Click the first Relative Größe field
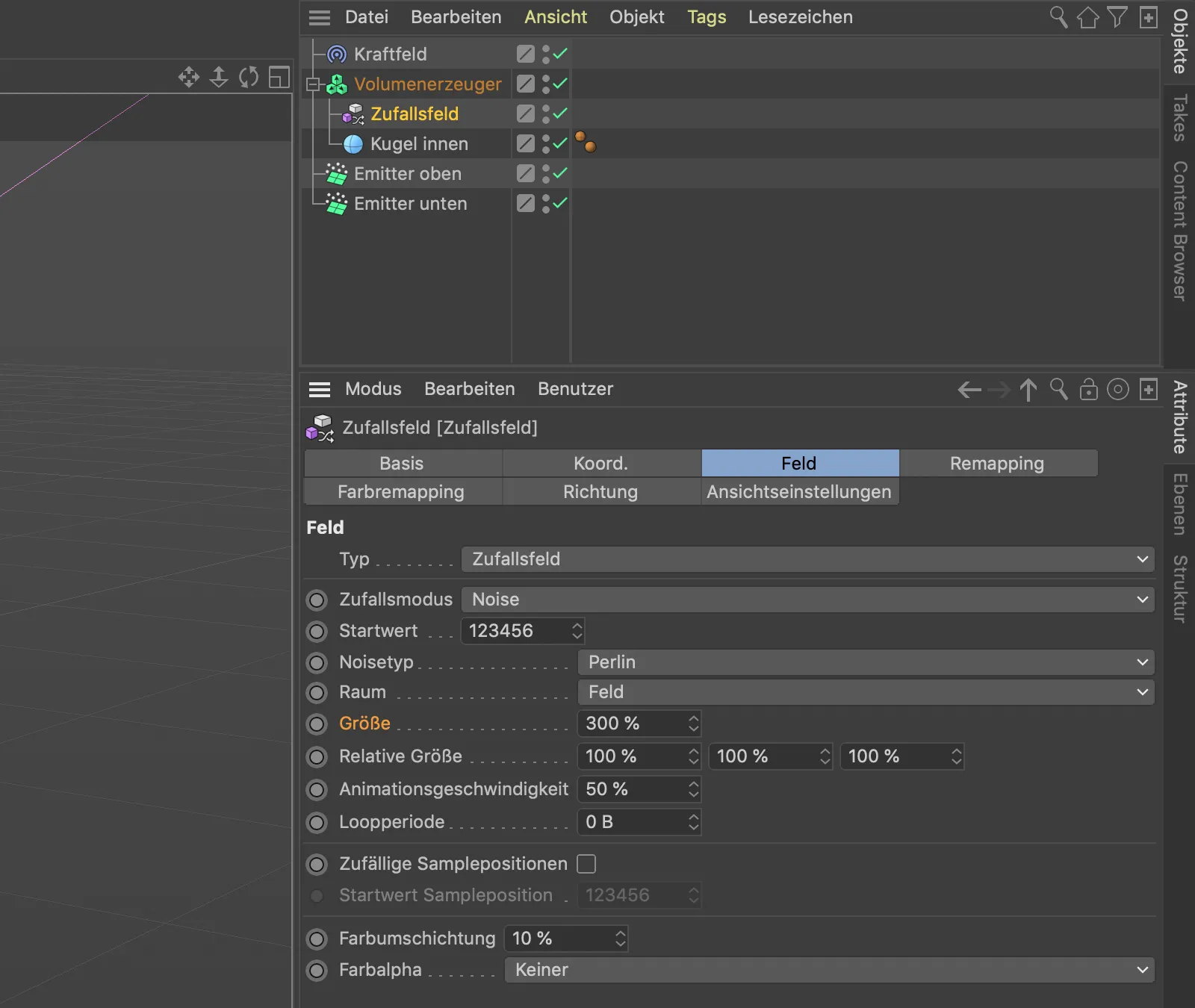The height and width of the screenshot is (1008, 1195). [639, 756]
